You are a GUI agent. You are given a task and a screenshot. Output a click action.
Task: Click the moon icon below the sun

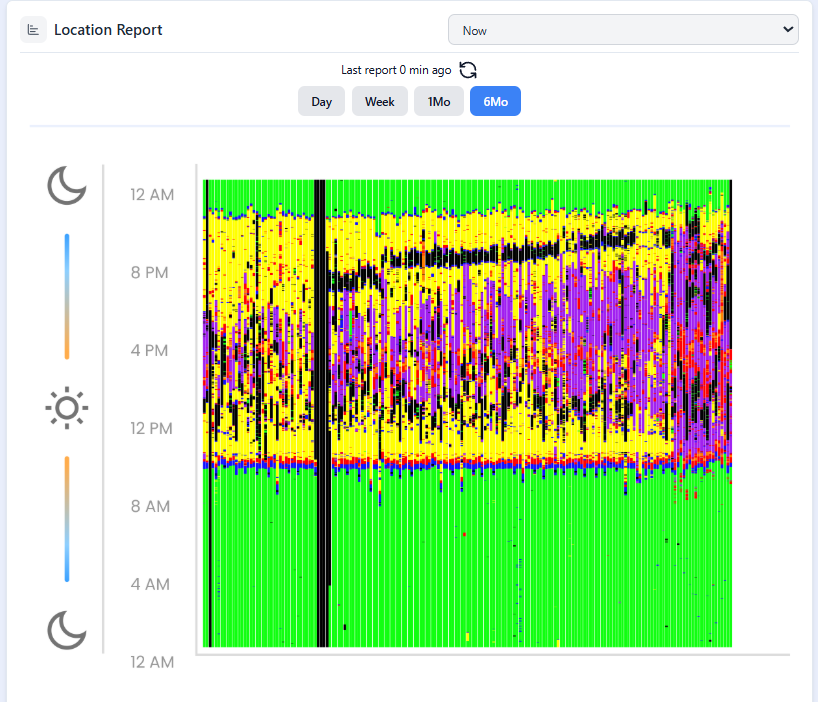tap(67, 630)
